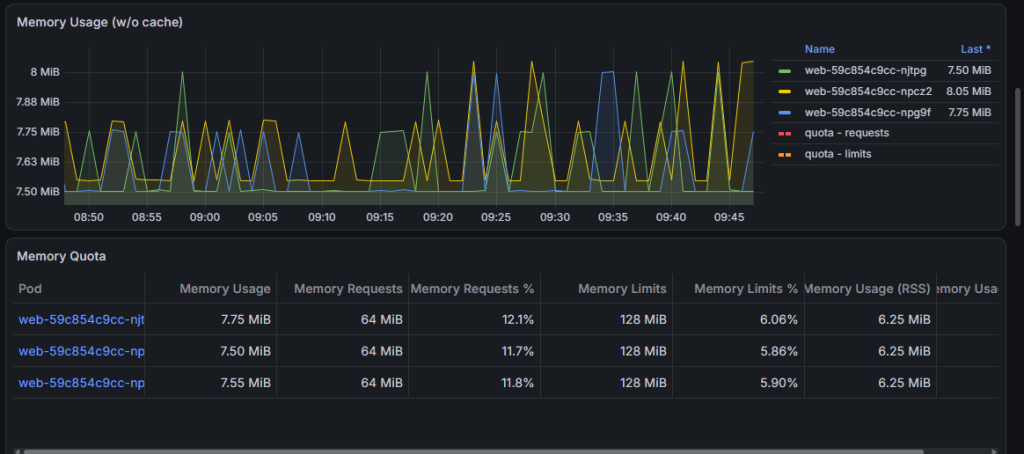The image size is (1024, 454).
Task: Toggle legend series web-59c854c9cc-npg9f
Action: (867, 112)
